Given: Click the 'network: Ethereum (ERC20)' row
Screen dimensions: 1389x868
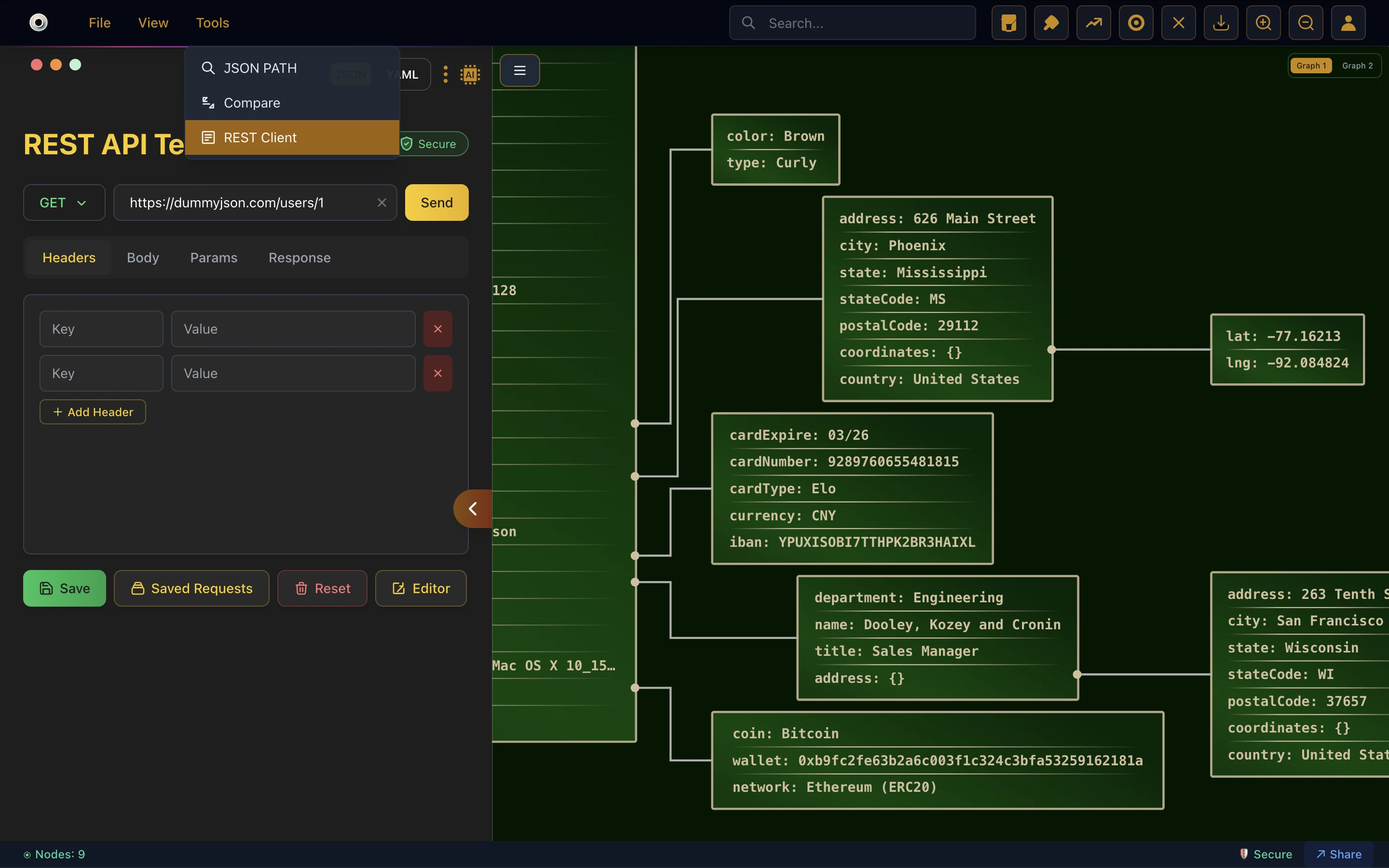Looking at the screenshot, I should click(x=834, y=787).
